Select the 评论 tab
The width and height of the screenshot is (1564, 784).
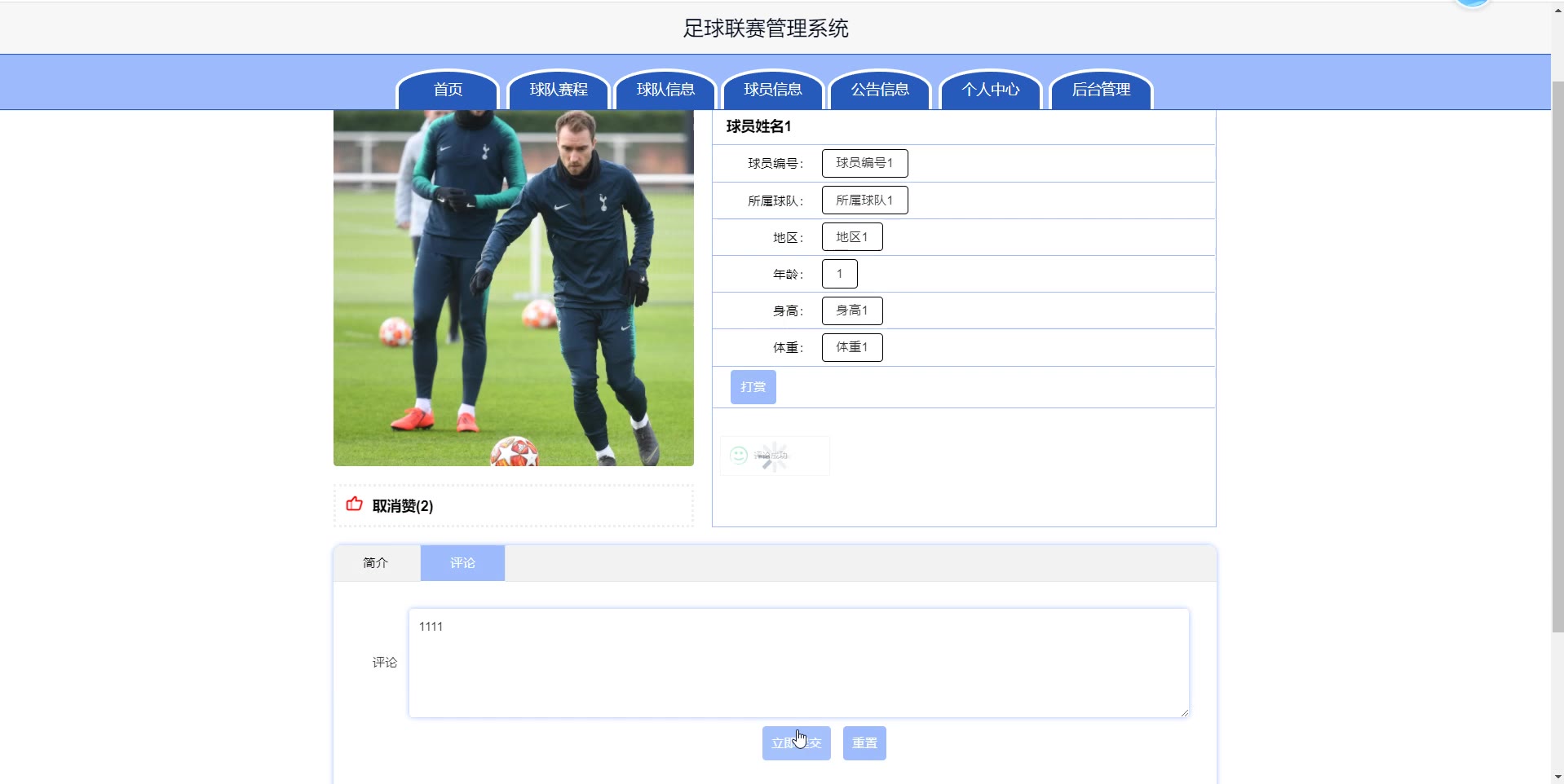[x=462, y=563]
